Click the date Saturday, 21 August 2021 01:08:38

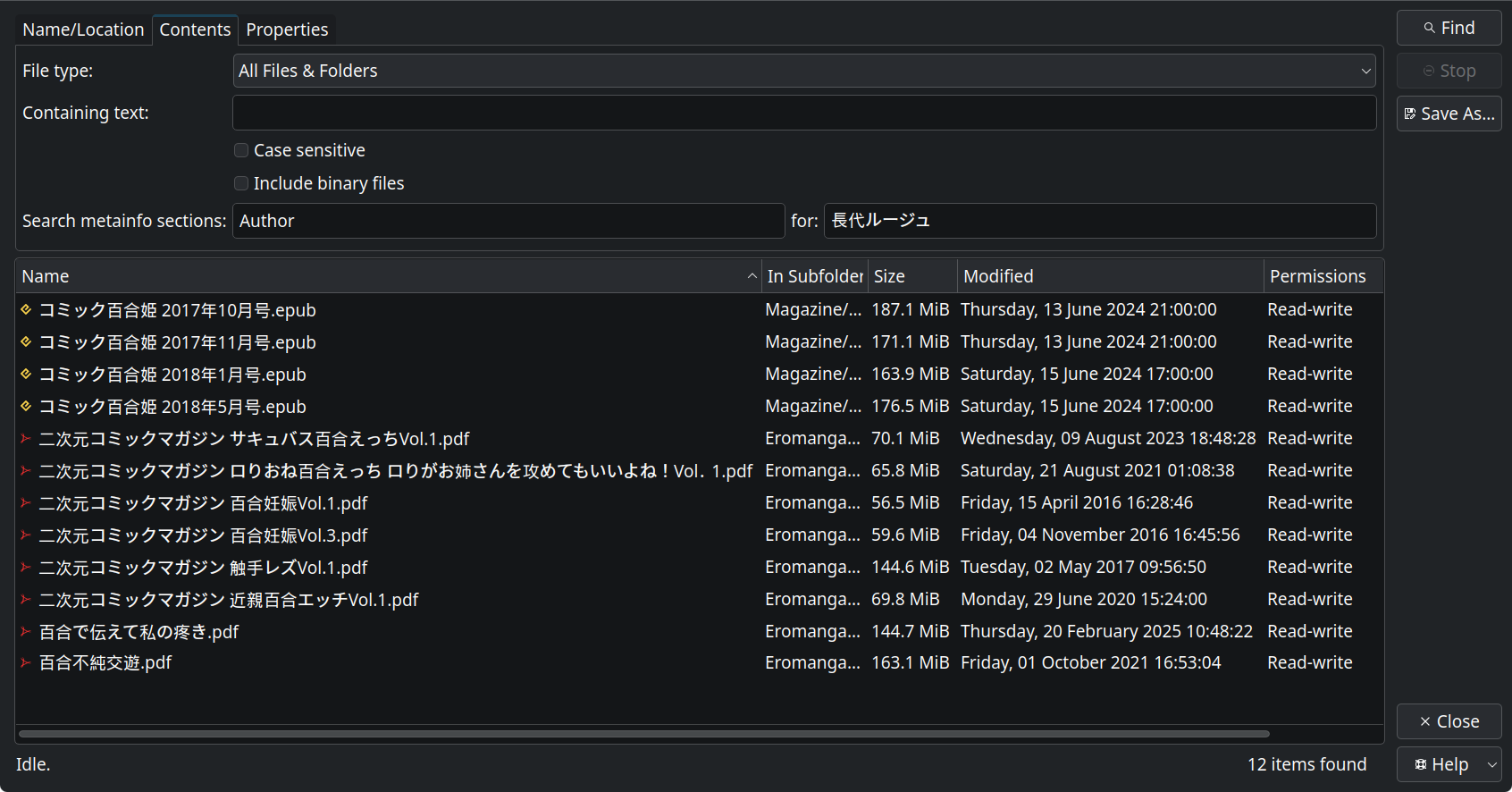tap(1097, 470)
